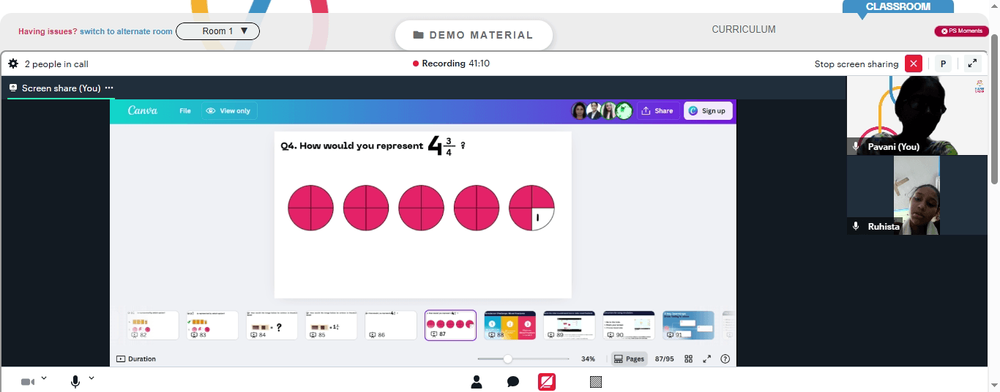Screen dimensions: 1000x392
Task: Click the Recording 41:10 indicator
Action: pyautogui.click(x=451, y=64)
